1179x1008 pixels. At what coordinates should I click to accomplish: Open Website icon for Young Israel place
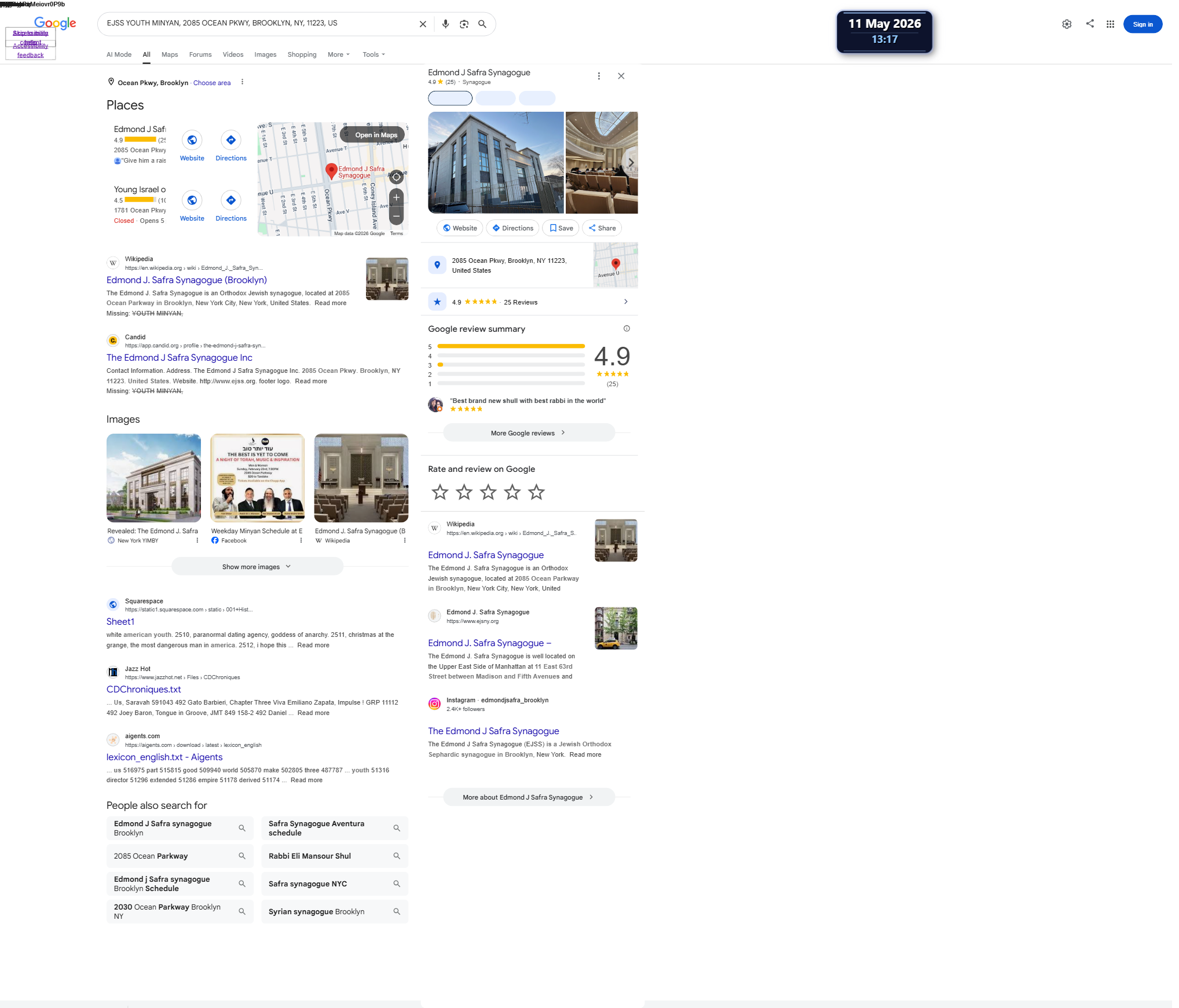[192, 200]
